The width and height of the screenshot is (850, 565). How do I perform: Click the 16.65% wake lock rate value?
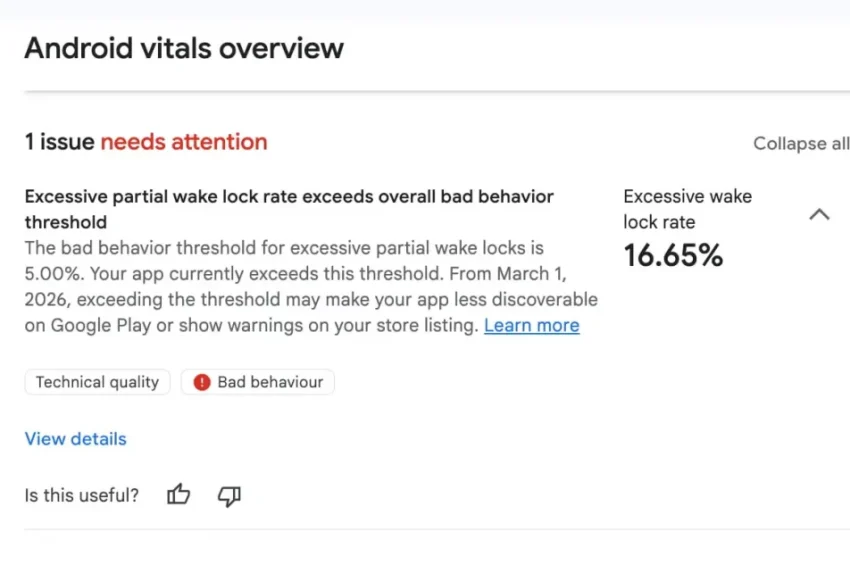(673, 256)
